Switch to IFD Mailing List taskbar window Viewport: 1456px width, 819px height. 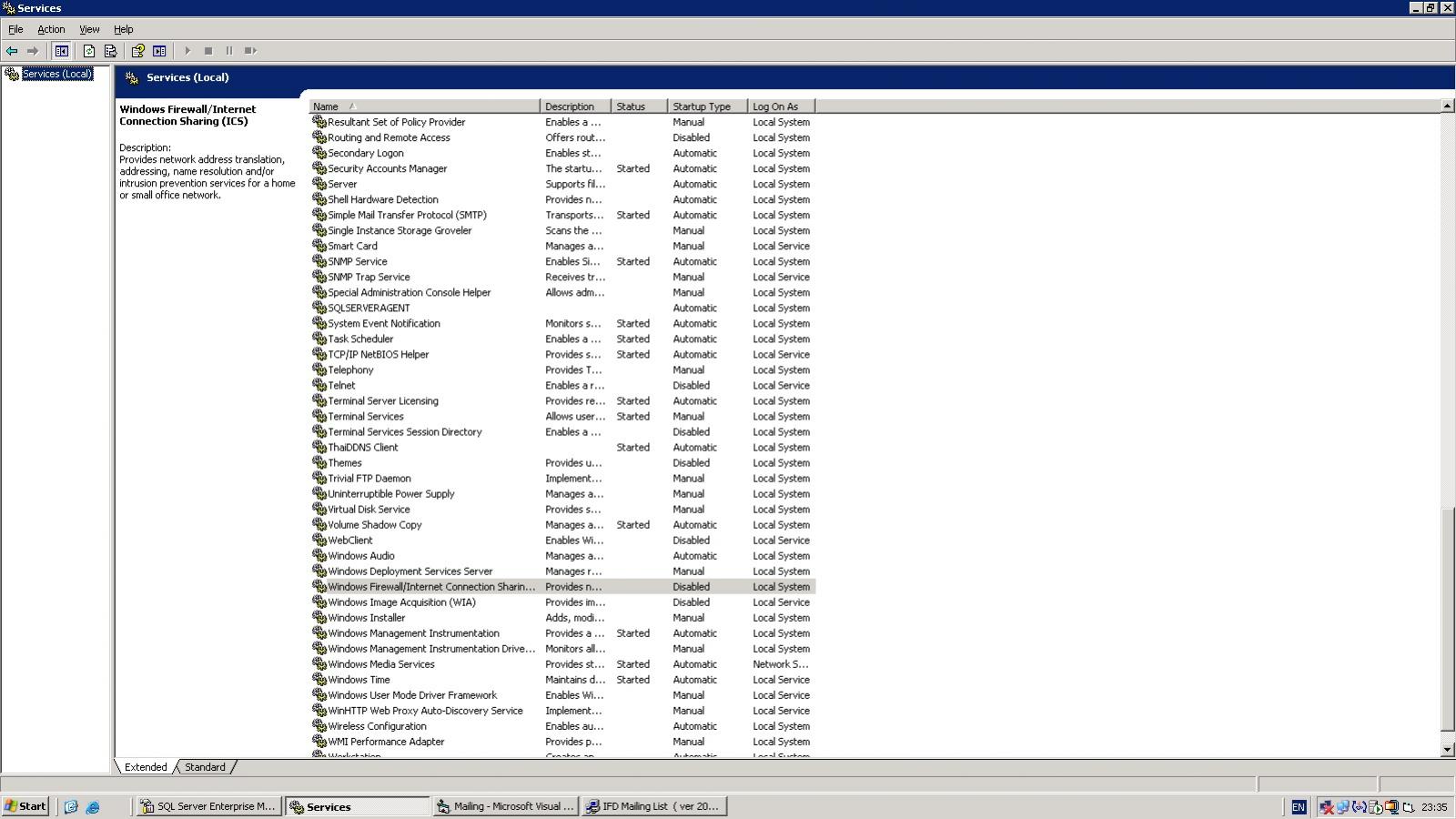(654, 806)
